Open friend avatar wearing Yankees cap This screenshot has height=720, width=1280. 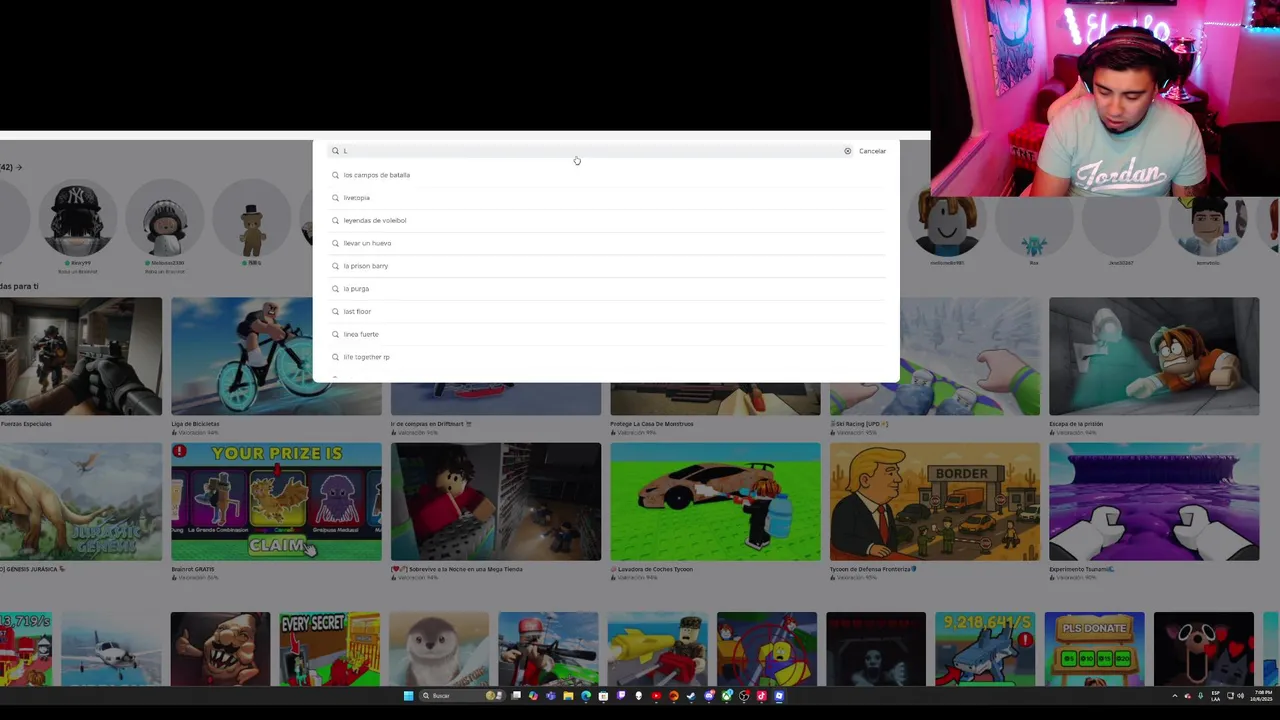coord(77,220)
